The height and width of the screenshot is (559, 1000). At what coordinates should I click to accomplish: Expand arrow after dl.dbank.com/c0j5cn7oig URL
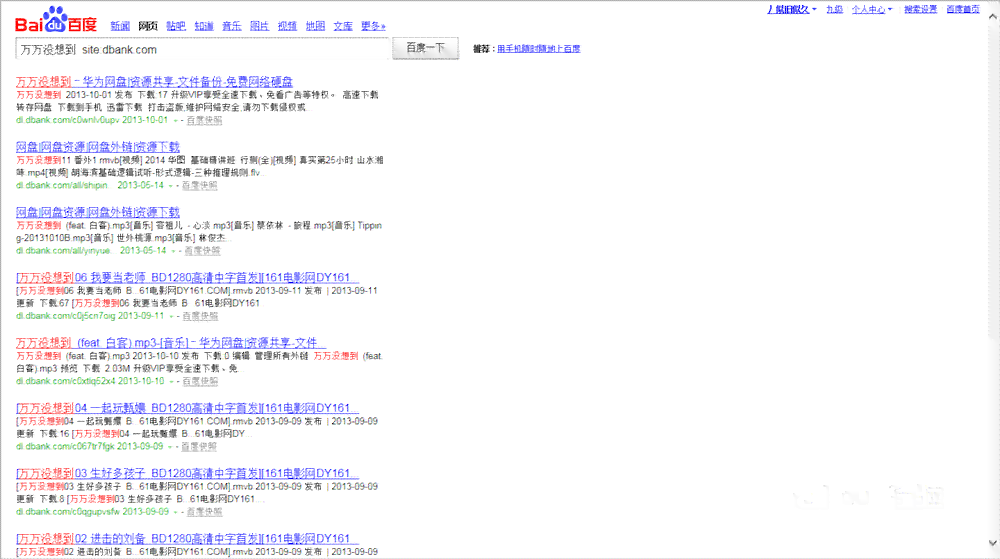coord(171,316)
